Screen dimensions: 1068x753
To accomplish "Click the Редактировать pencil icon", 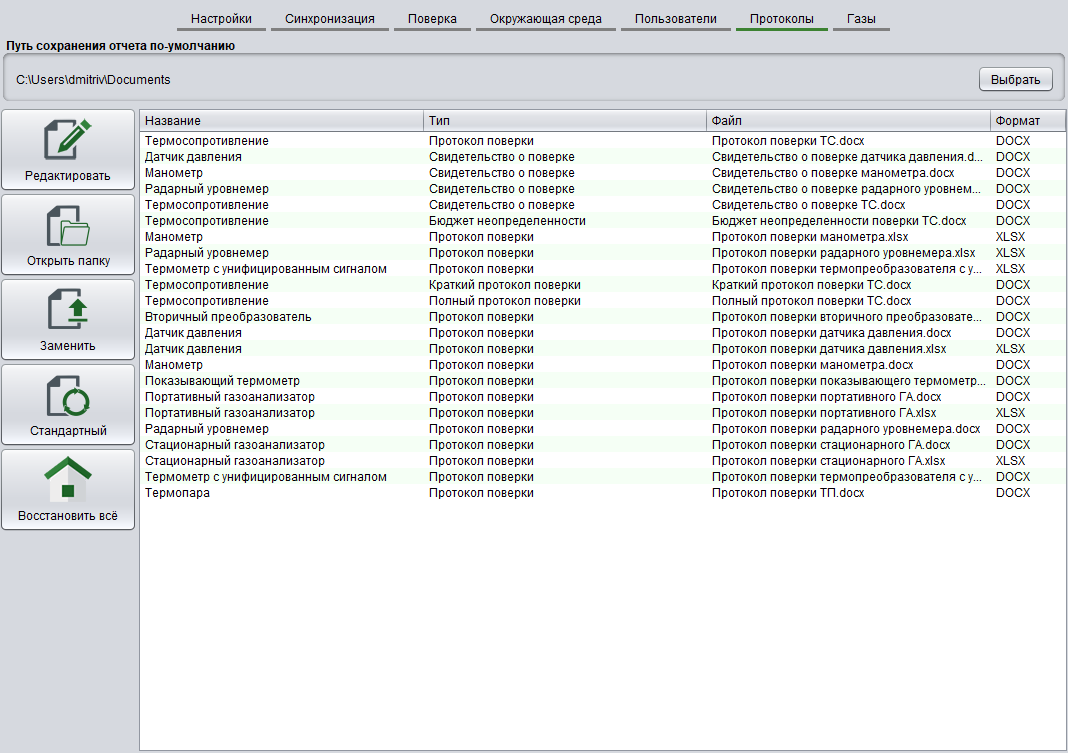I will click(67, 141).
